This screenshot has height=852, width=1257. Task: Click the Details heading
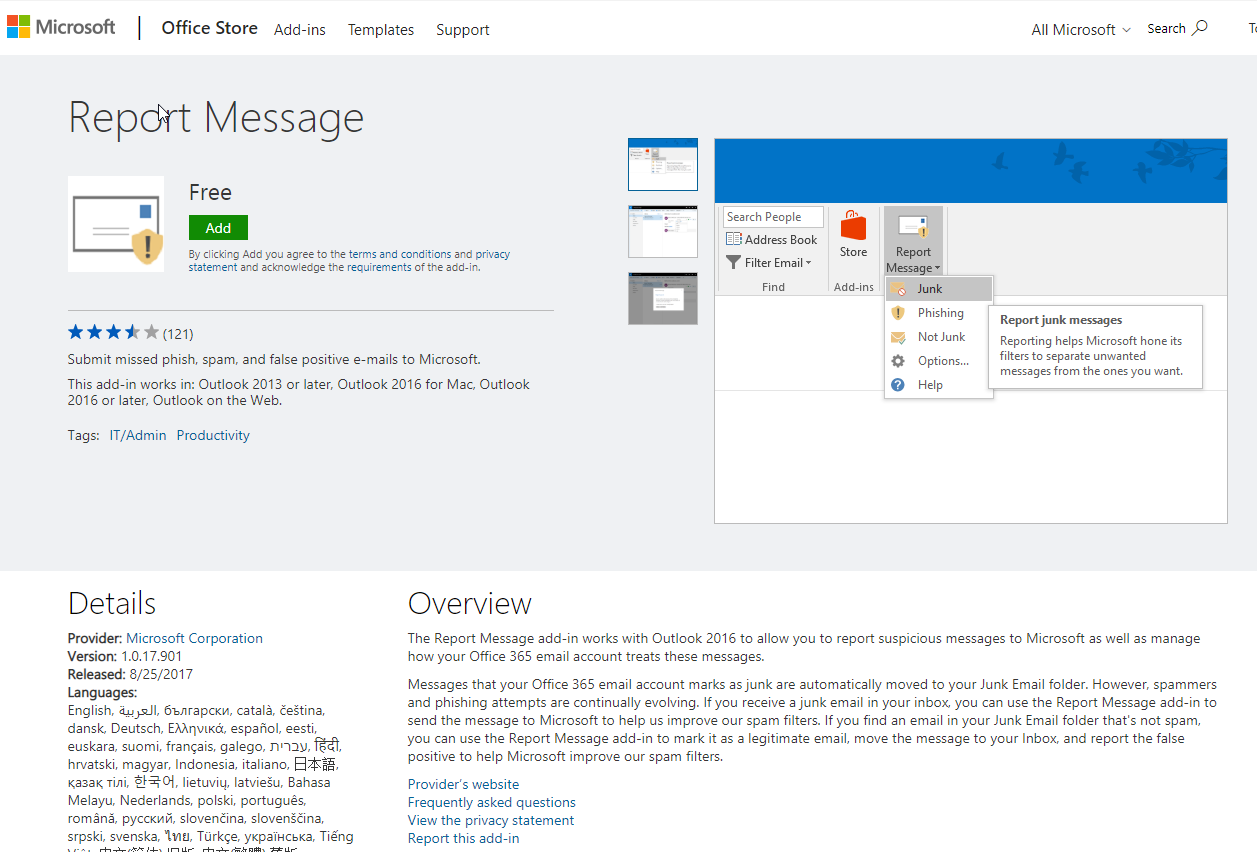(112, 603)
